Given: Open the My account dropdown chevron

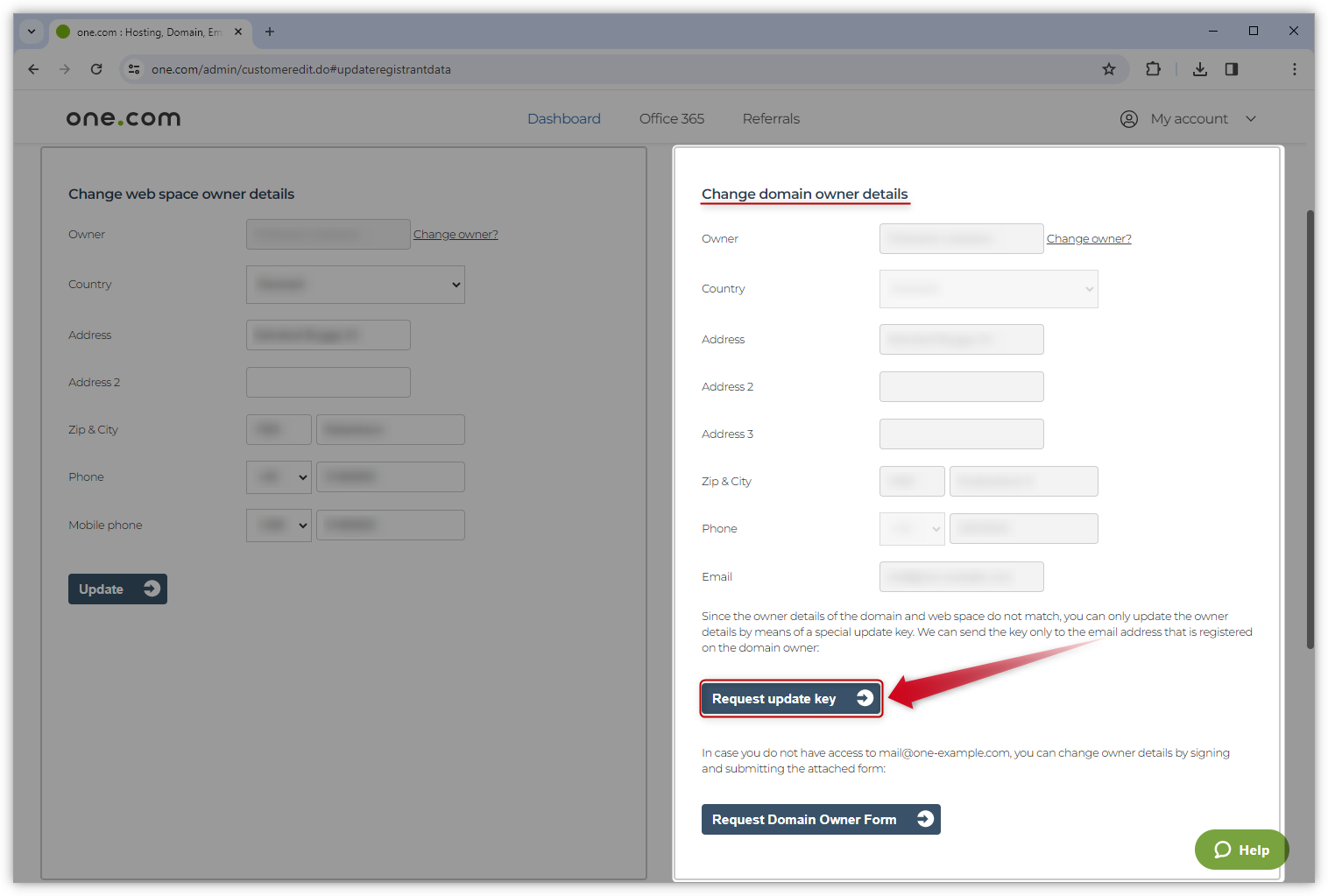Looking at the screenshot, I should tap(1251, 118).
